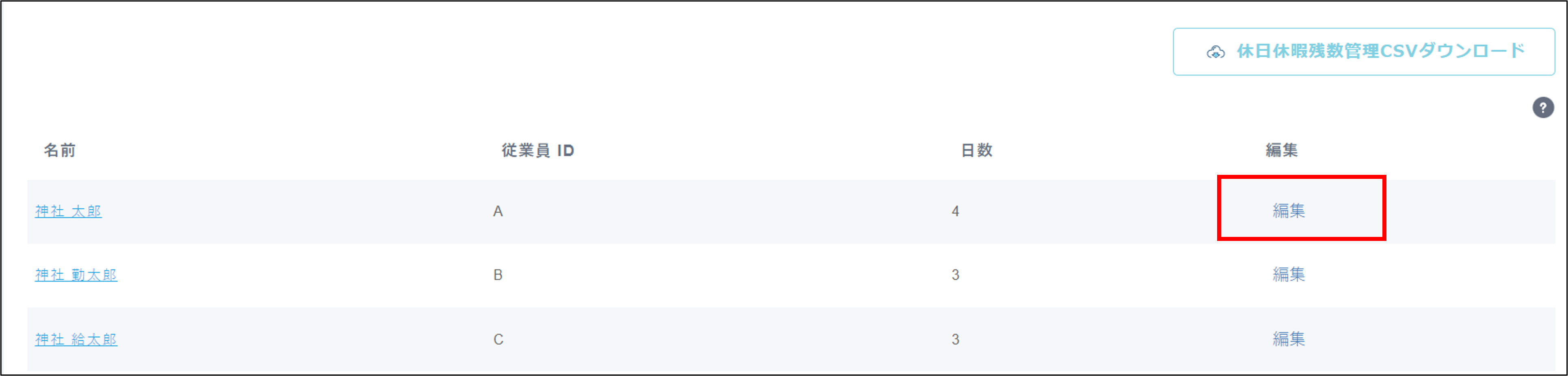Click employee ID cell A

point(498,211)
